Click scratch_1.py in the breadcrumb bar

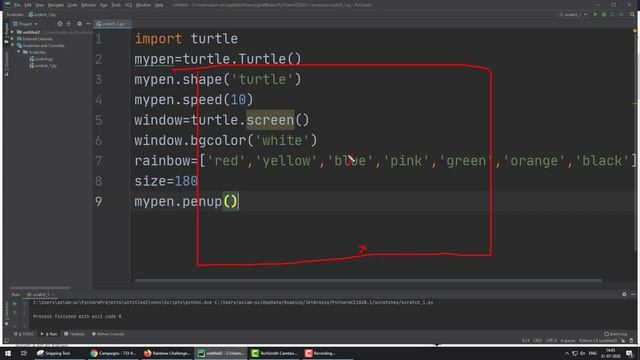point(42,15)
